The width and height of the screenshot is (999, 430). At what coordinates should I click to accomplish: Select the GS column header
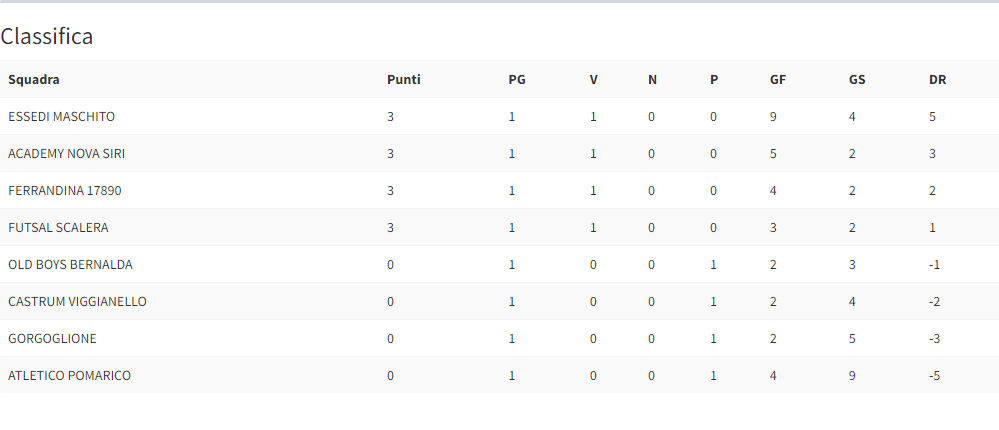point(857,80)
